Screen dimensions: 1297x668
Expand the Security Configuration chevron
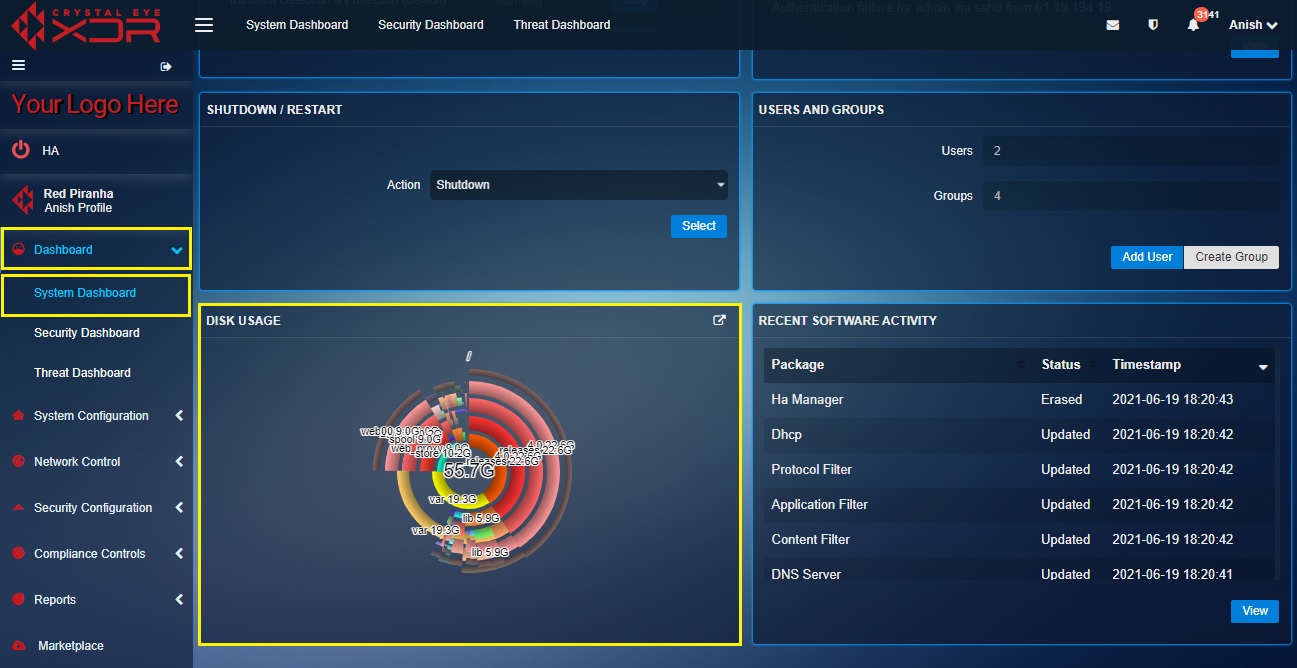(x=179, y=508)
